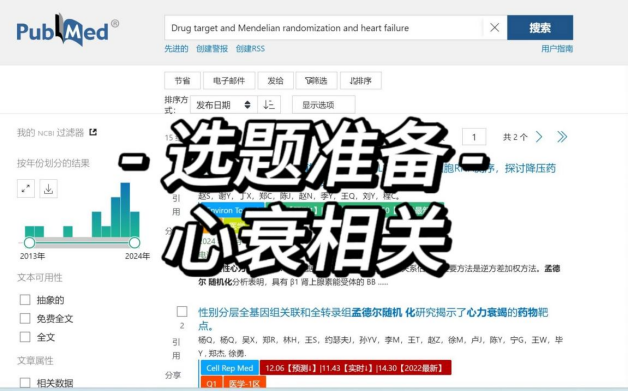Tick the 抽象的 text availability checkbox
This screenshot has width=628, height=392.
25,300
